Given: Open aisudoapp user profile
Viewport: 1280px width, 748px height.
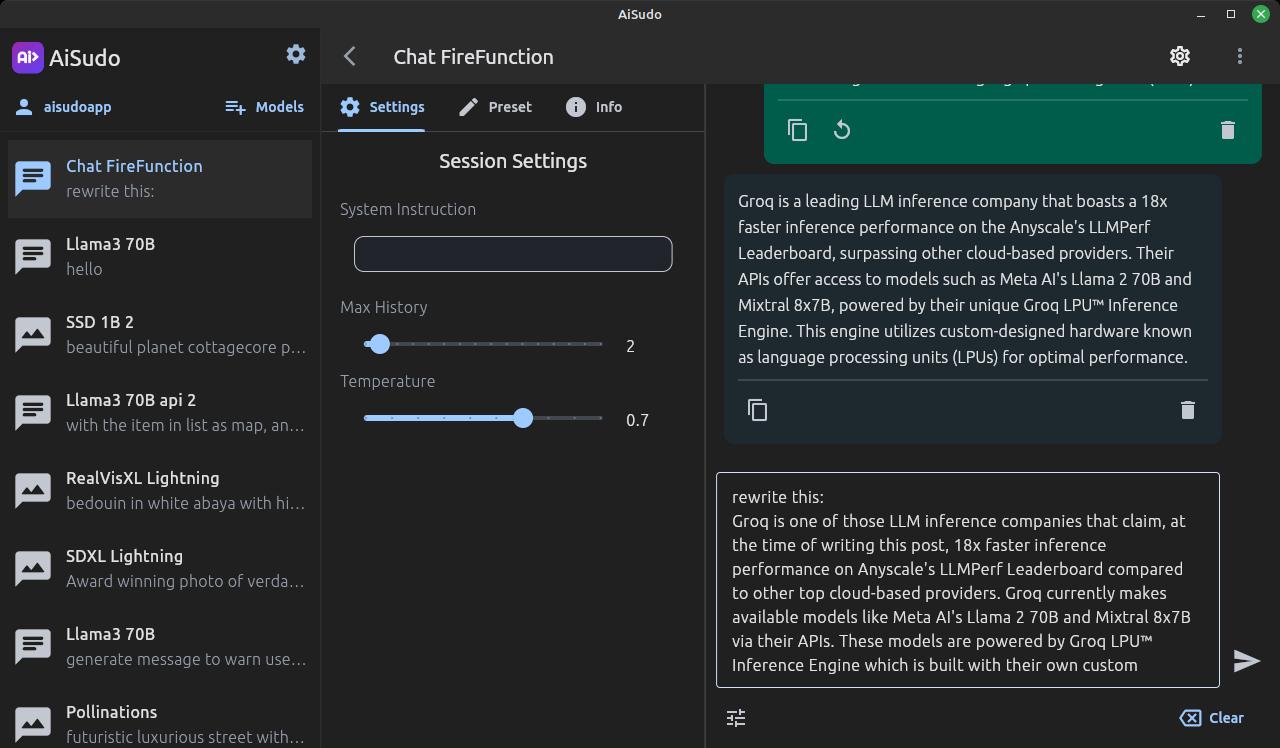Looking at the screenshot, I should pyautogui.click(x=64, y=107).
